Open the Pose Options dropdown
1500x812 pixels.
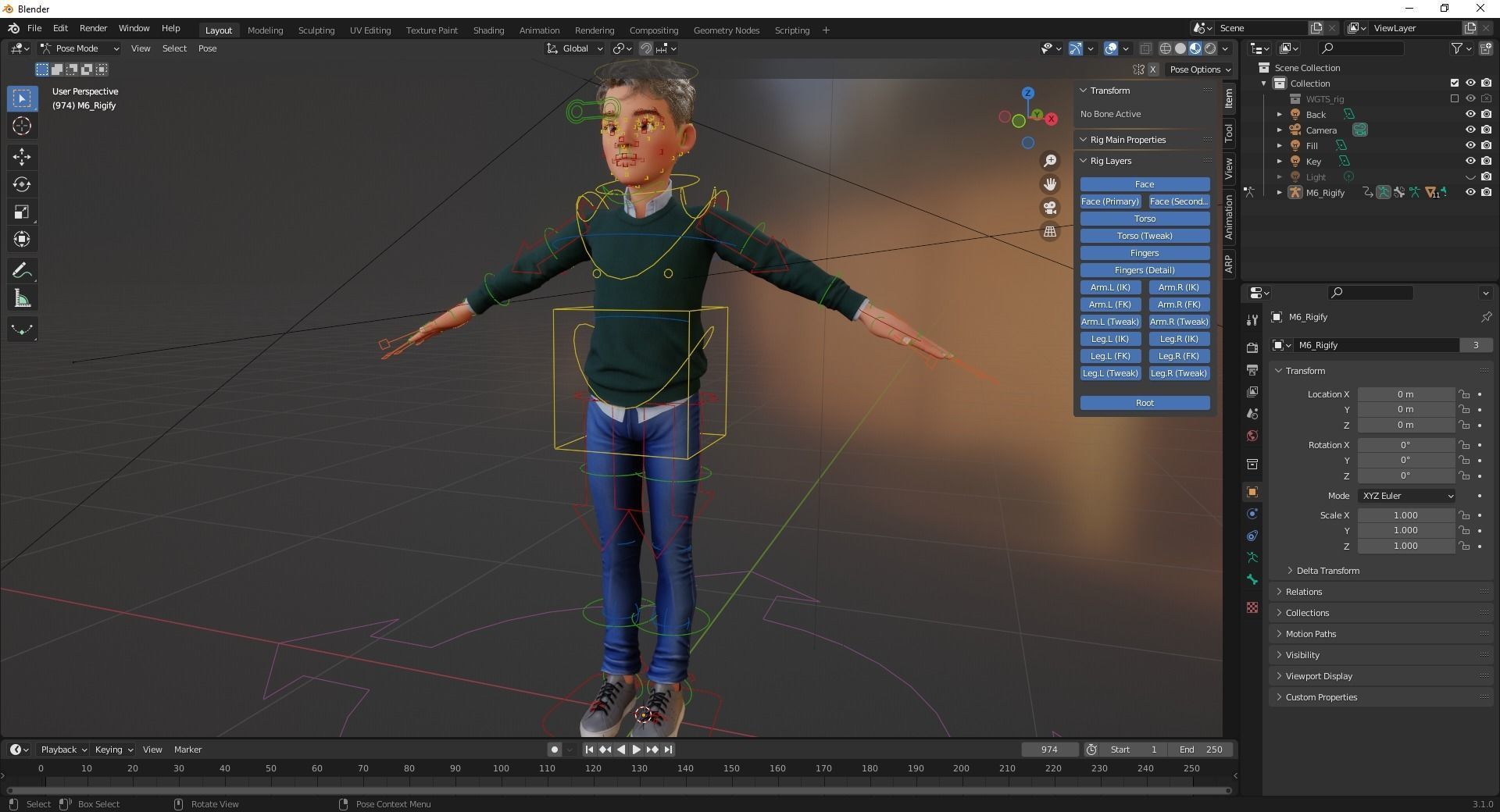1200,69
